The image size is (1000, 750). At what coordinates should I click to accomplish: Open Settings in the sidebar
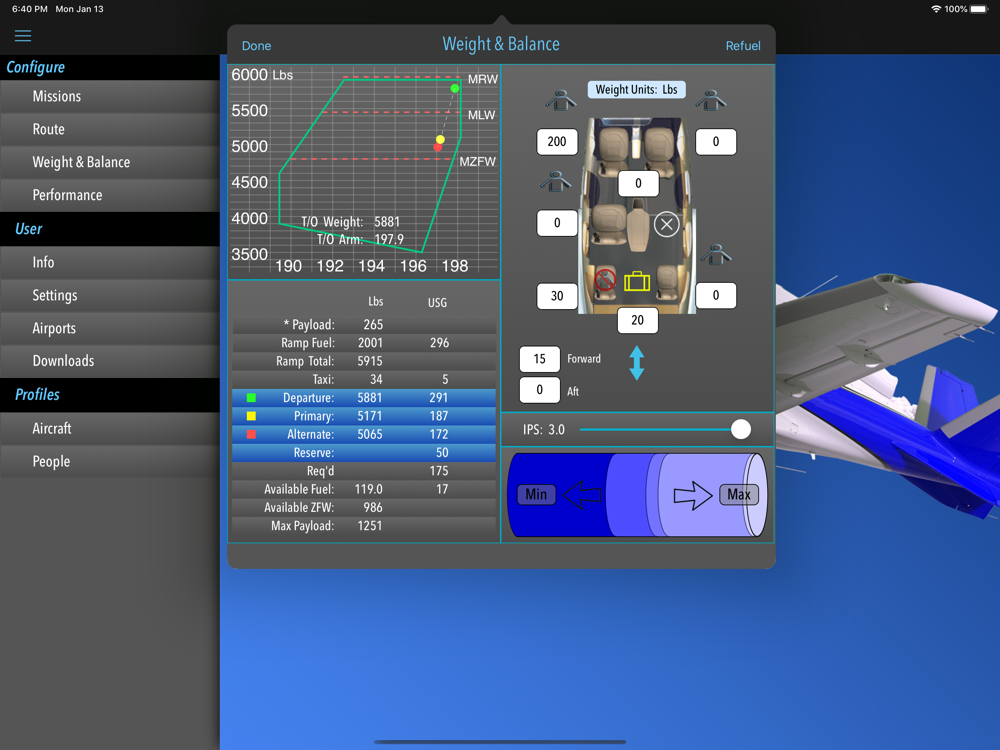coord(110,295)
